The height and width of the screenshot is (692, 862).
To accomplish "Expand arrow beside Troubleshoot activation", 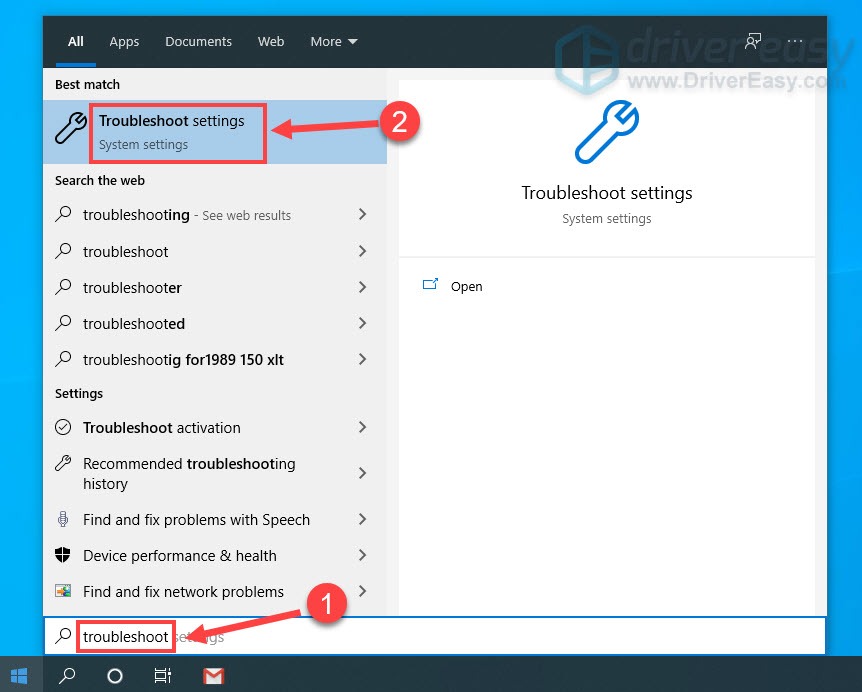I will (362, 428).
